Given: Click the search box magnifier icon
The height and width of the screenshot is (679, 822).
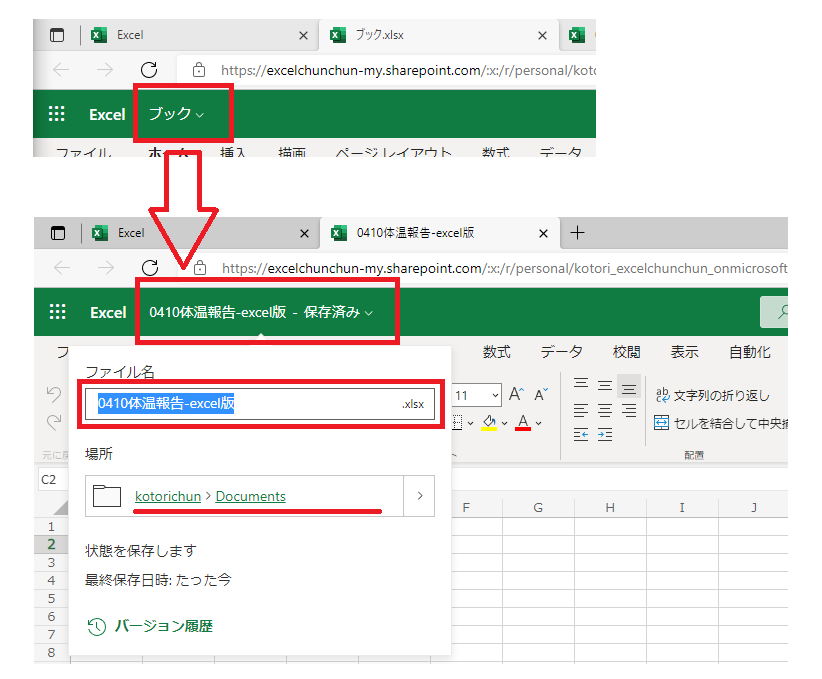Looking at the screenshot, I should 782,312.
